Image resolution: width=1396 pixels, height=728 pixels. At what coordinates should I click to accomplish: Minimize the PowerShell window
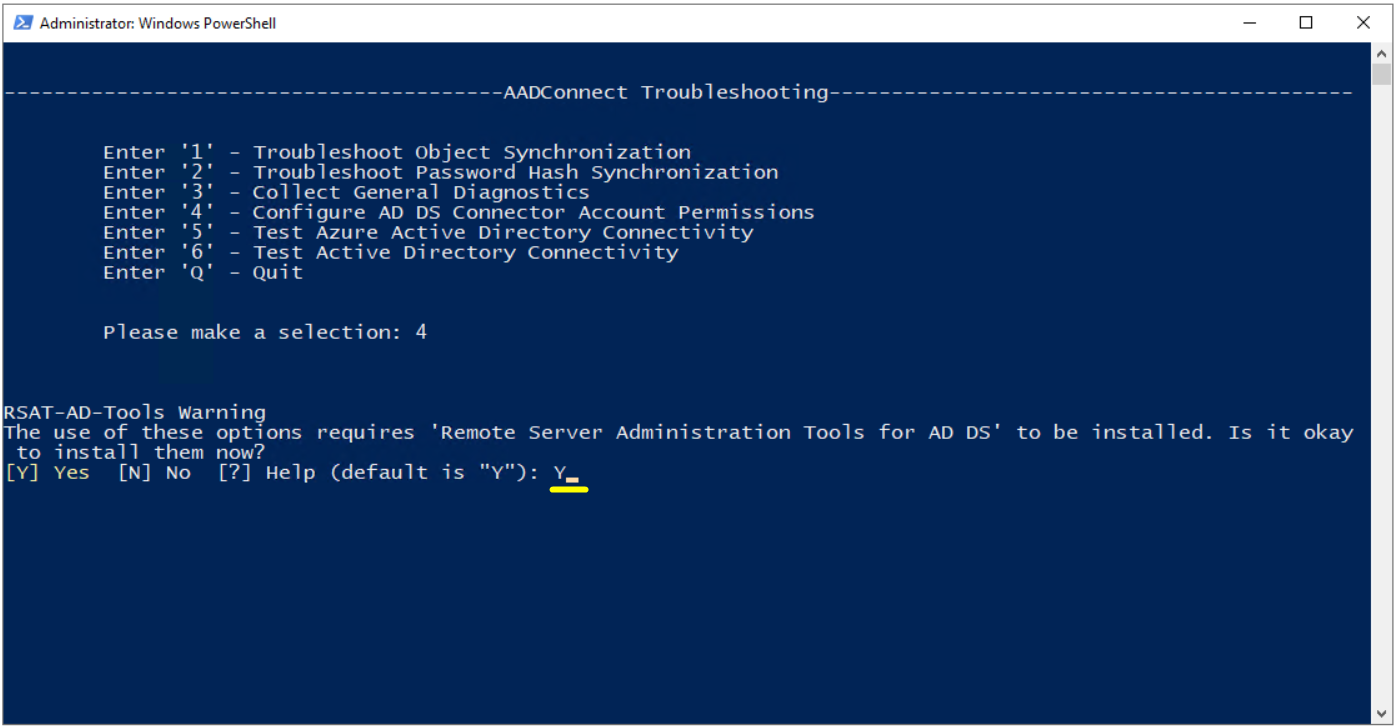pyautogui.click(x=1249, y=22)
